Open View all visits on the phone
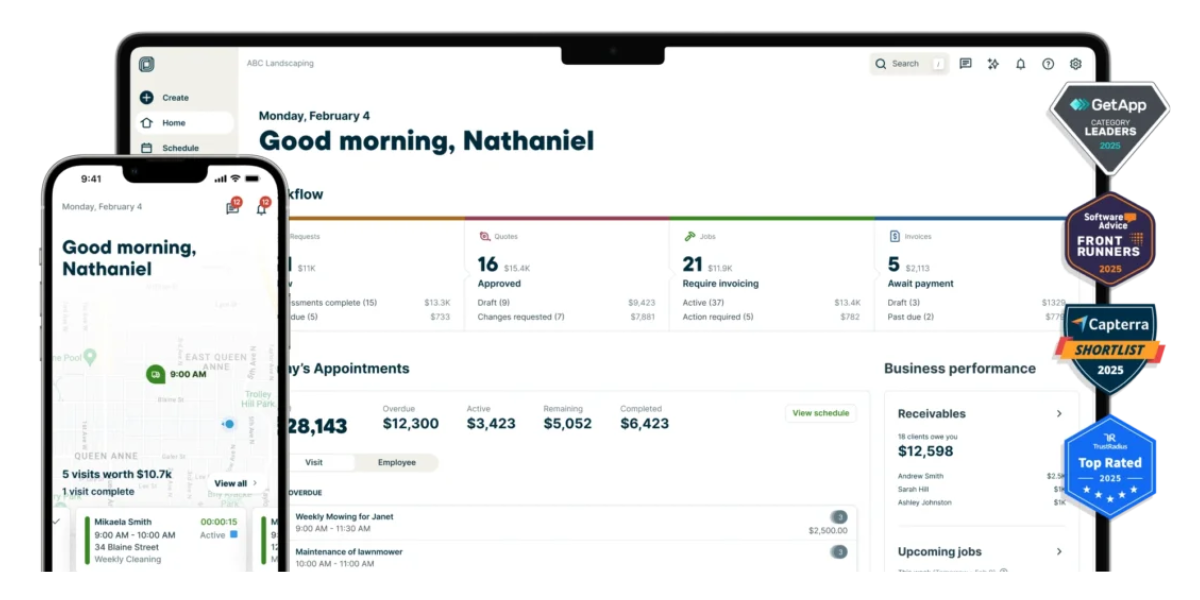Image resolution: width=1200 pixels, height=600 pixels. pyautogui.click(x=234, y=482)
